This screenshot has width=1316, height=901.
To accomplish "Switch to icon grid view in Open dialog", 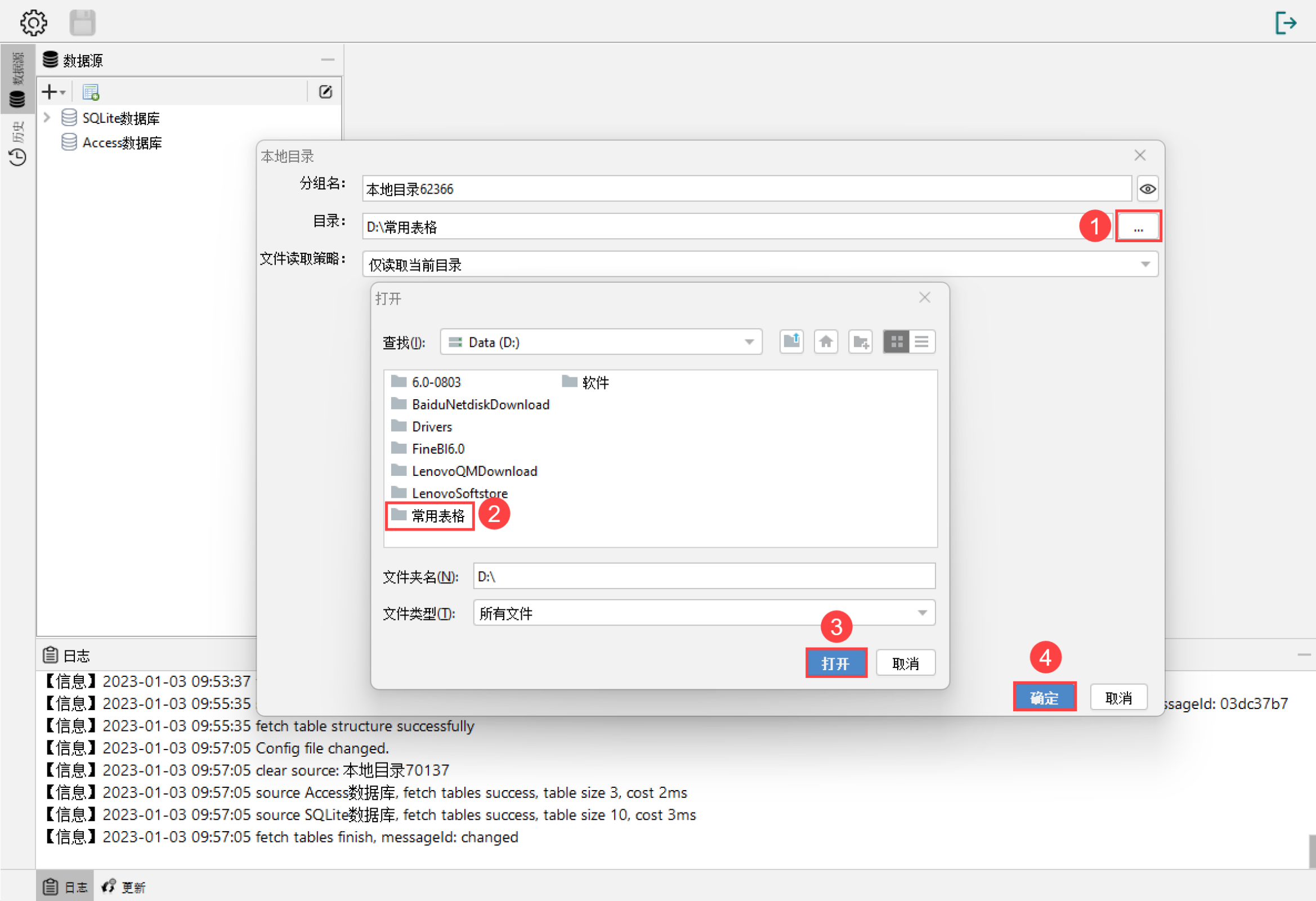I will (897, 342).
